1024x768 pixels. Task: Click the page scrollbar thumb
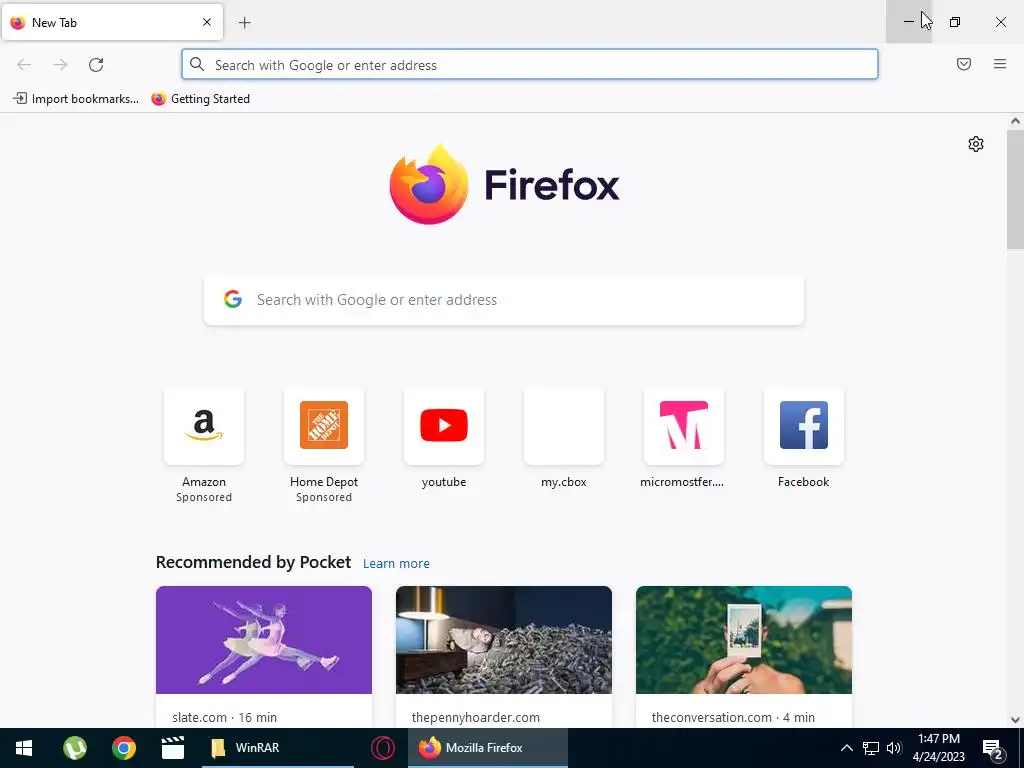click(1015, 189)
